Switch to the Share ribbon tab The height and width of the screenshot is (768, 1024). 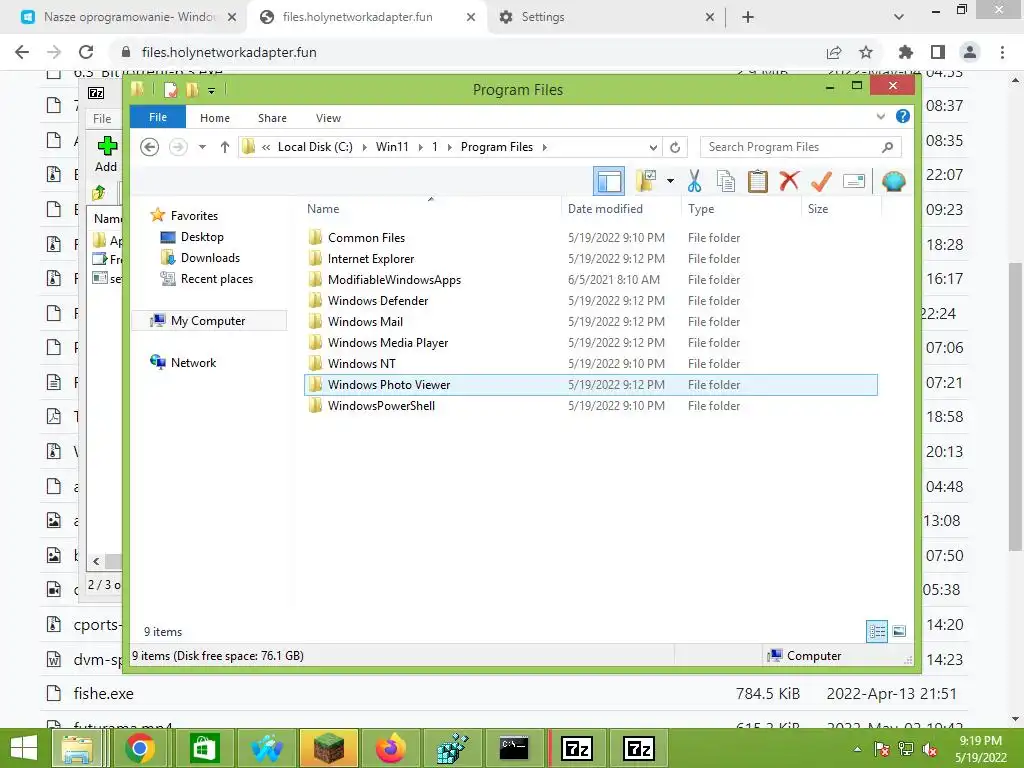pos(272,118)
